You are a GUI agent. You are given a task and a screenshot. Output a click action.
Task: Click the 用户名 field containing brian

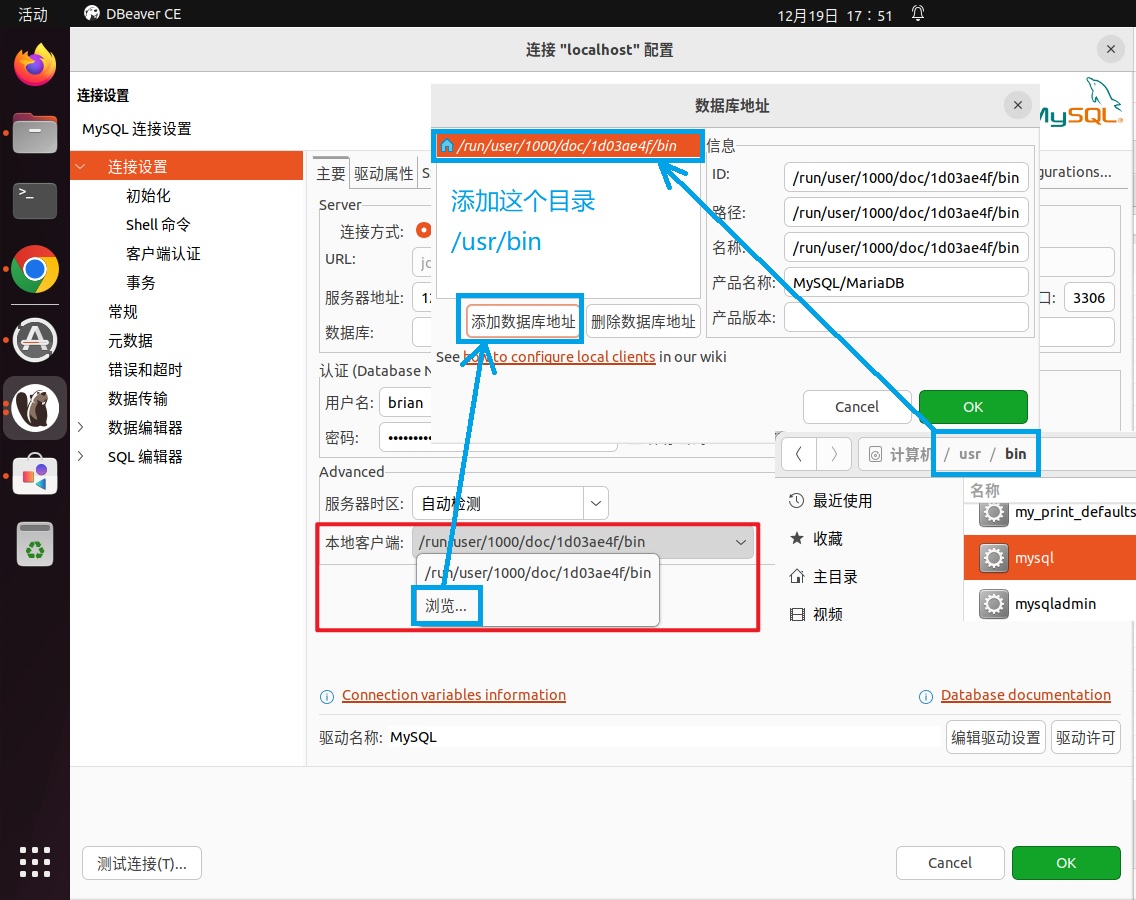click(x=406, y=403)
